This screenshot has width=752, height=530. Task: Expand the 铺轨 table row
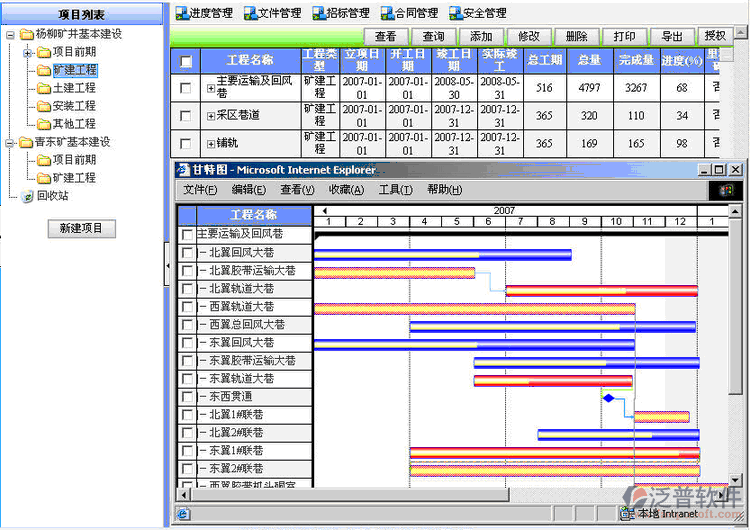(x=211, y=144)
